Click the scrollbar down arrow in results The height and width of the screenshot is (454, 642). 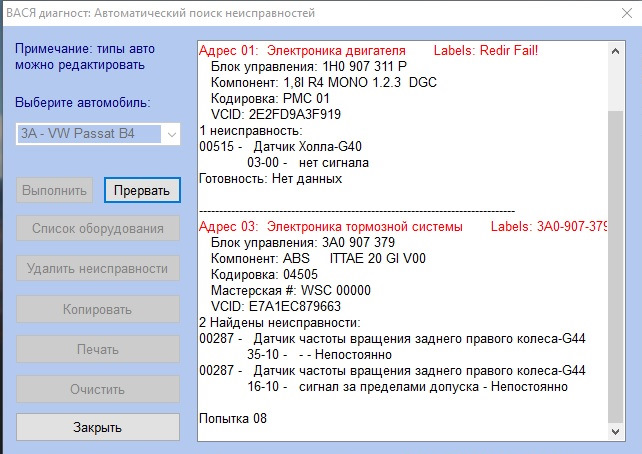615,431
